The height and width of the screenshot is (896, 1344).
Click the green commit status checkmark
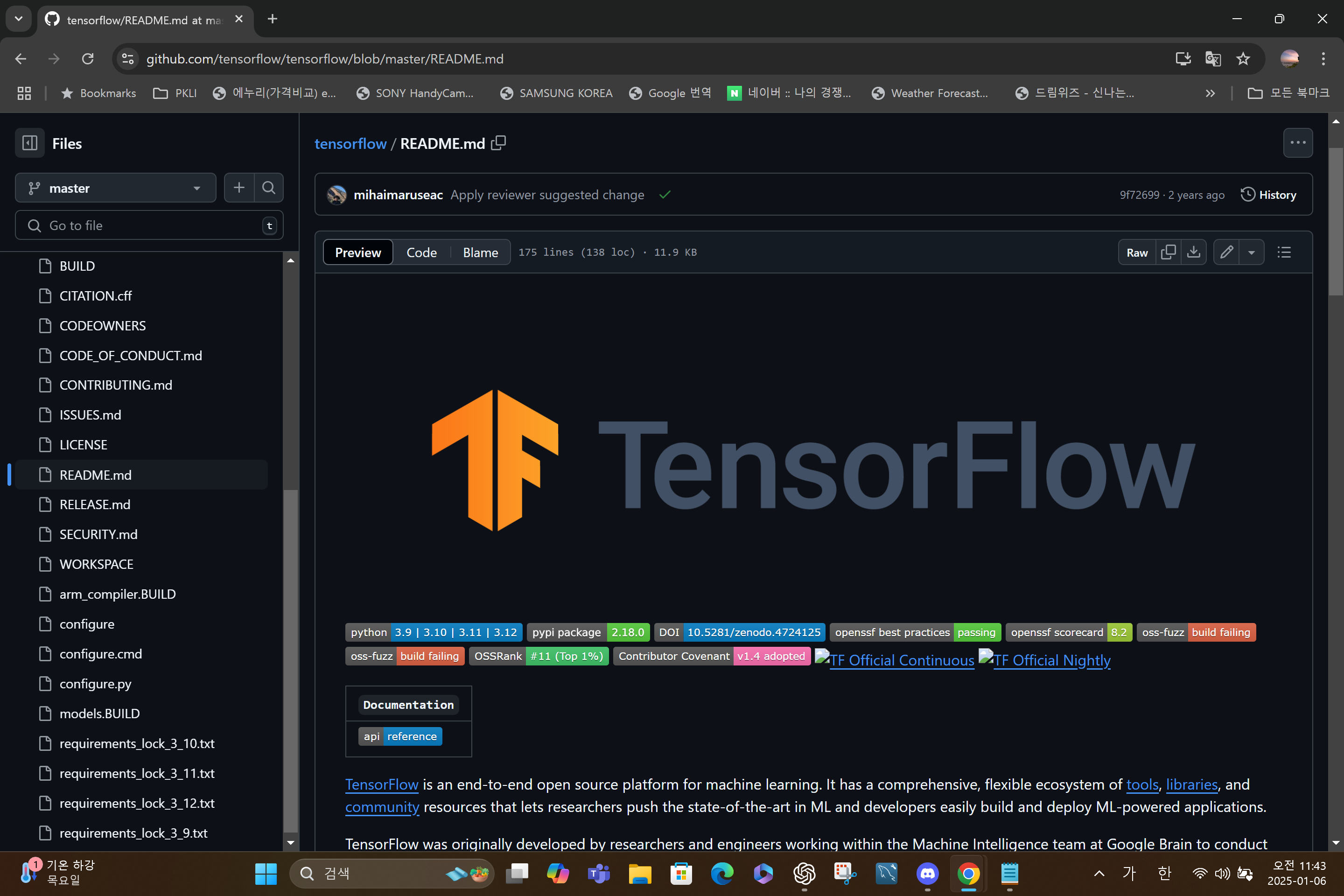[x=665, y=195]
